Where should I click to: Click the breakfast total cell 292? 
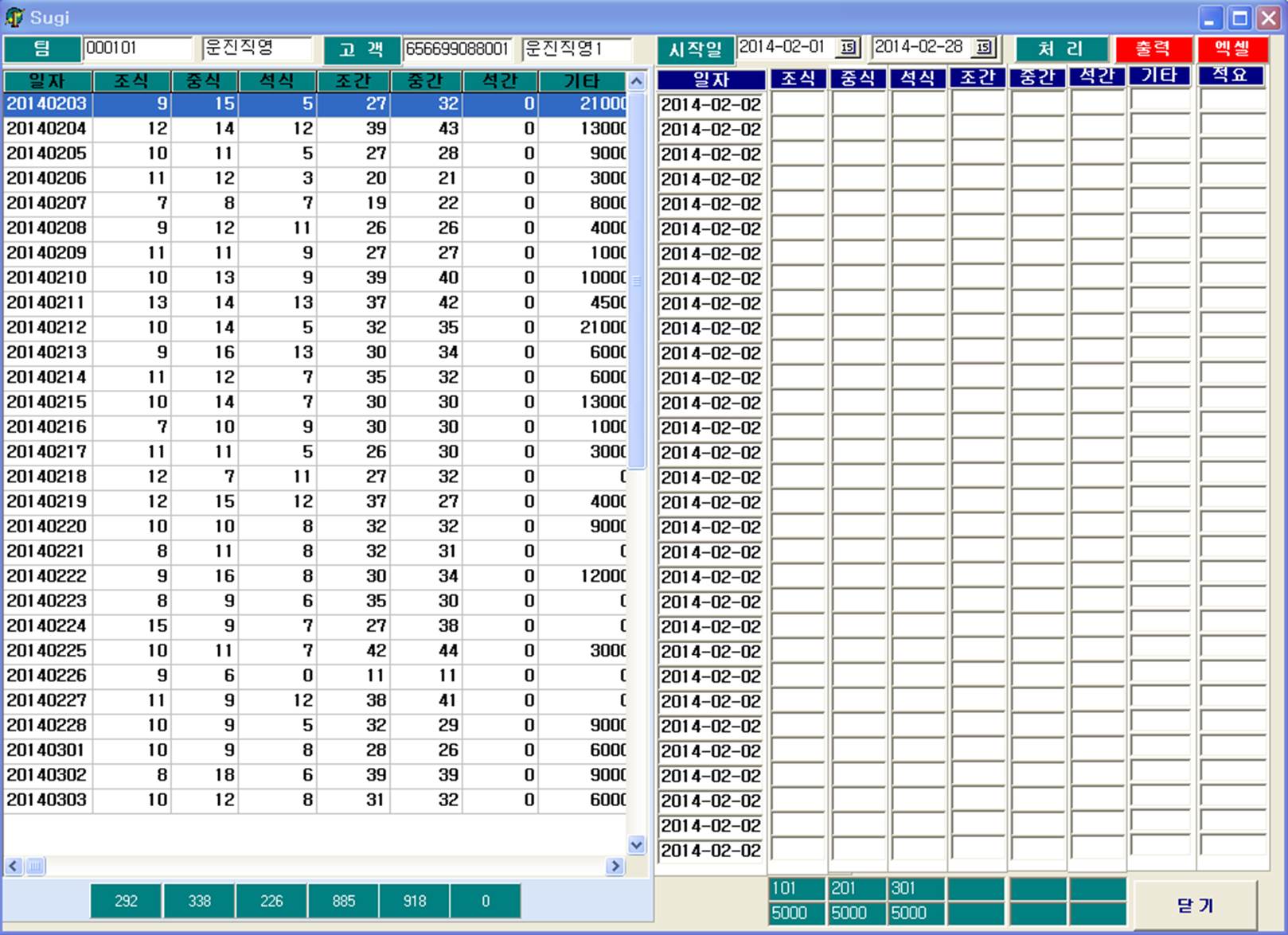pos(126,901)
